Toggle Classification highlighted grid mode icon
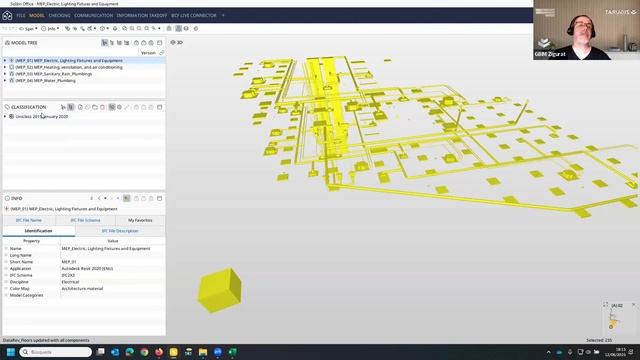The width and height of the screenshot is (640, 360). pyautogui.click(x=112, y=107)
